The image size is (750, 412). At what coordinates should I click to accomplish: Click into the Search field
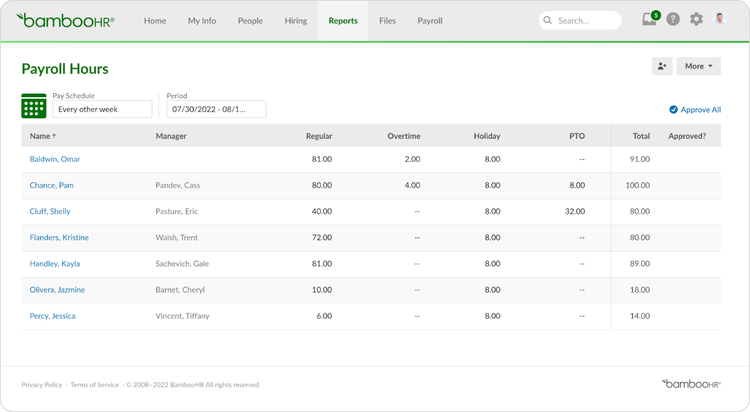pos(580,21)
